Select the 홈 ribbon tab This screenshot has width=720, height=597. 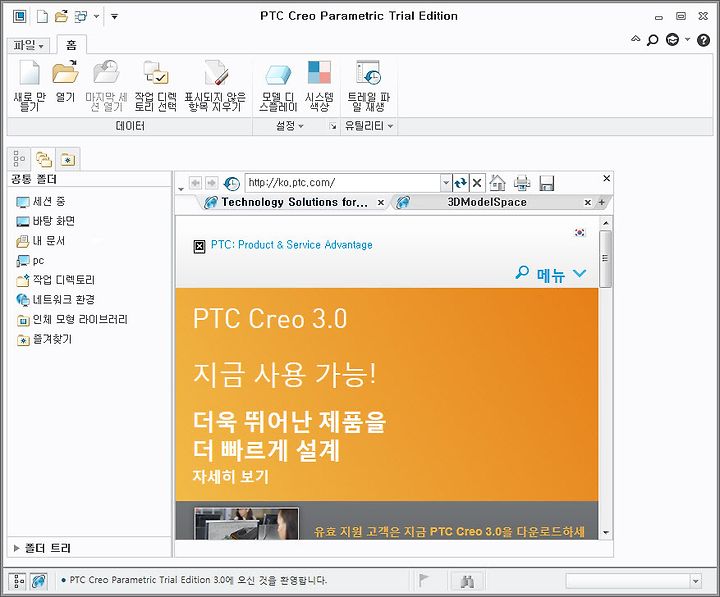71,45
